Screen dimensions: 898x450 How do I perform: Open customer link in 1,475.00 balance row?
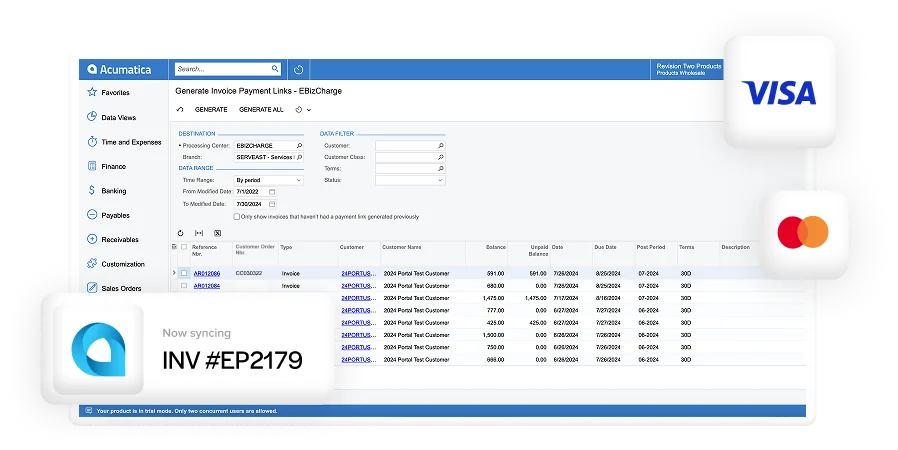click(x=359, y=298)
